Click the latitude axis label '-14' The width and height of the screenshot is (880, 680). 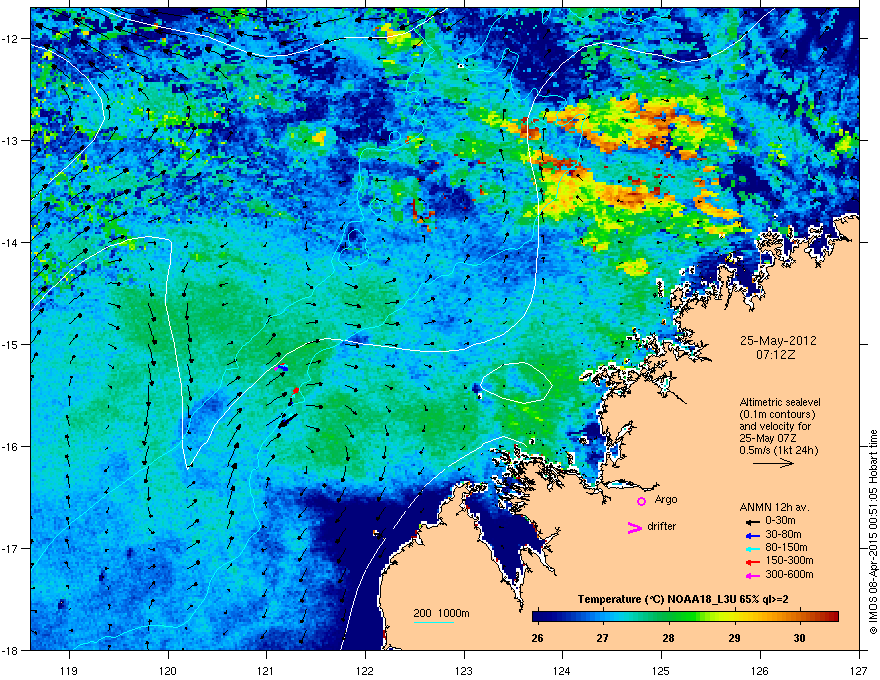point(10,242)
